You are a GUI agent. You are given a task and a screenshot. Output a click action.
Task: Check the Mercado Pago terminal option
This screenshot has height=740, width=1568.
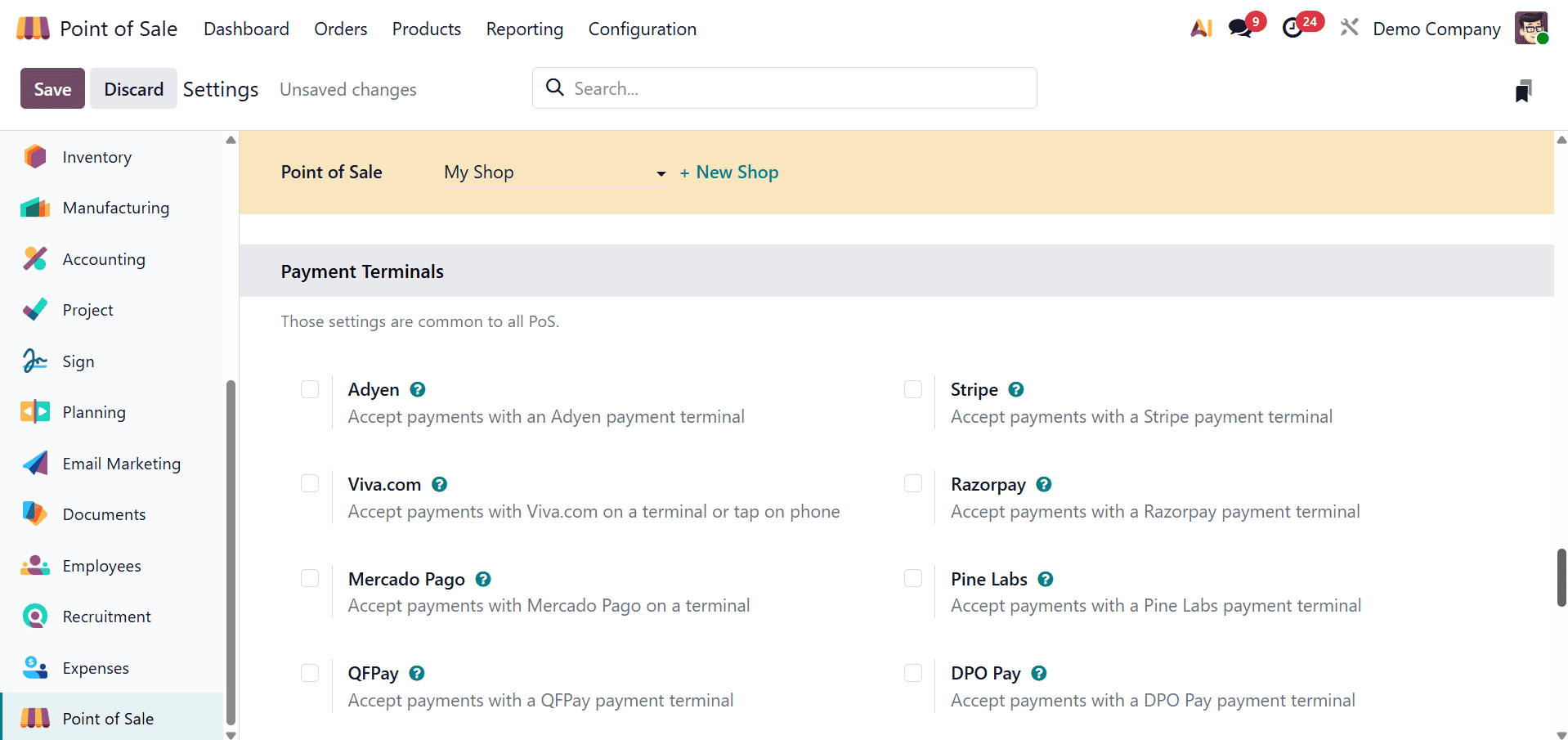tap(310, 578)
